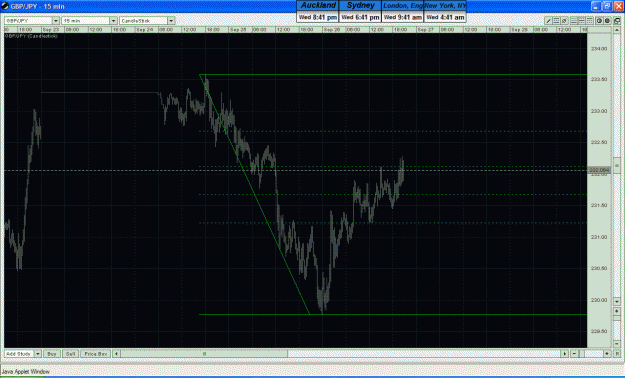Click the second round dark toolbar icon
Viewport: 625px width, 378px height.
point(607,20)
